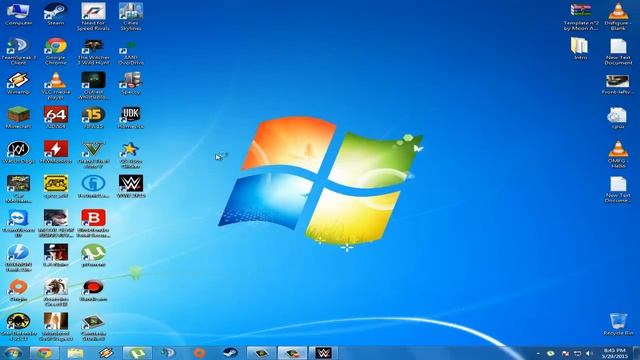Select the red 64 desktop icon
This screenshot has height=360, width=640.
click(x=56, y=118)
